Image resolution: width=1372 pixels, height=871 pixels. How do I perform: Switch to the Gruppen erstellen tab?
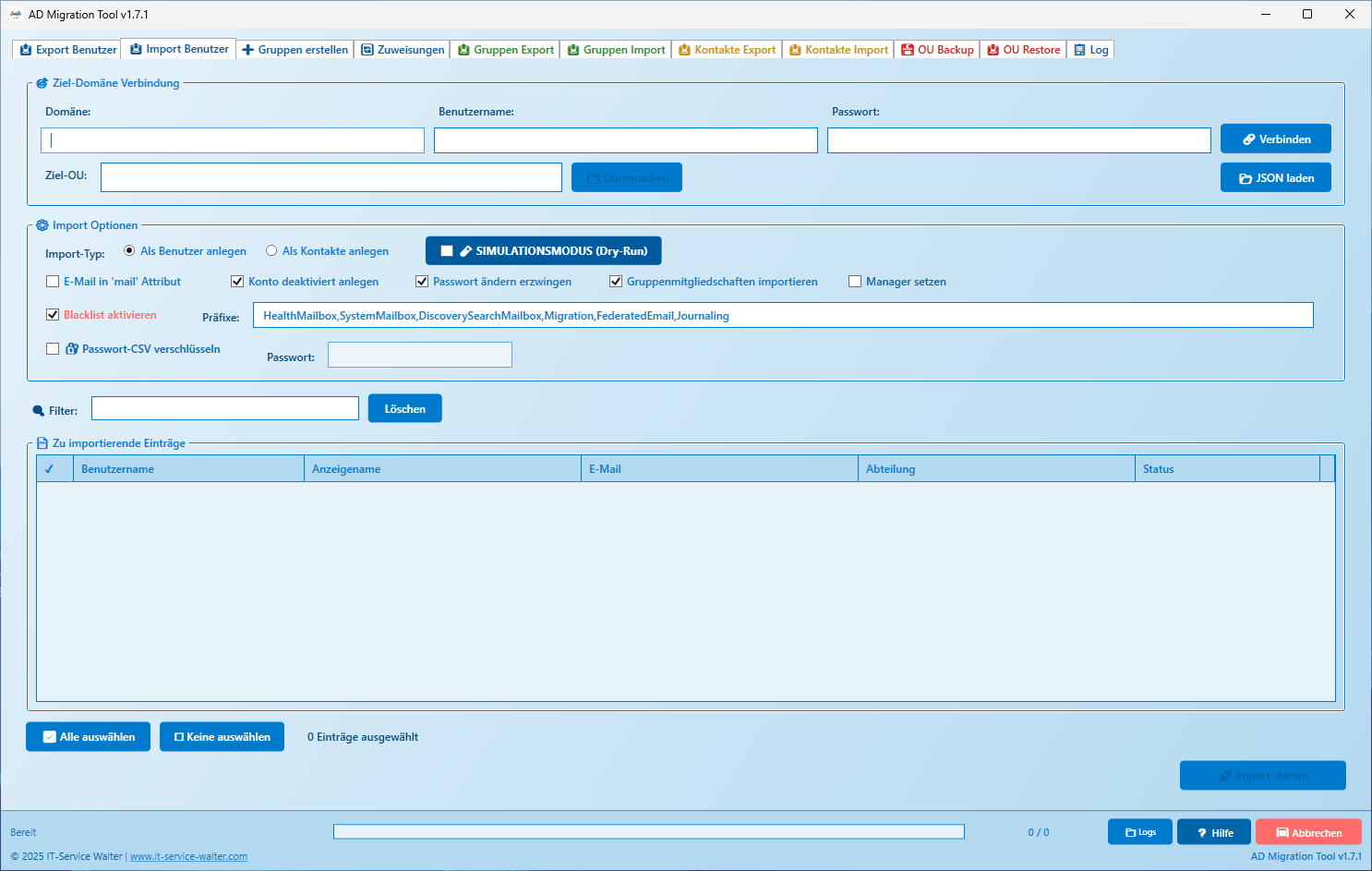pos(295,50)
